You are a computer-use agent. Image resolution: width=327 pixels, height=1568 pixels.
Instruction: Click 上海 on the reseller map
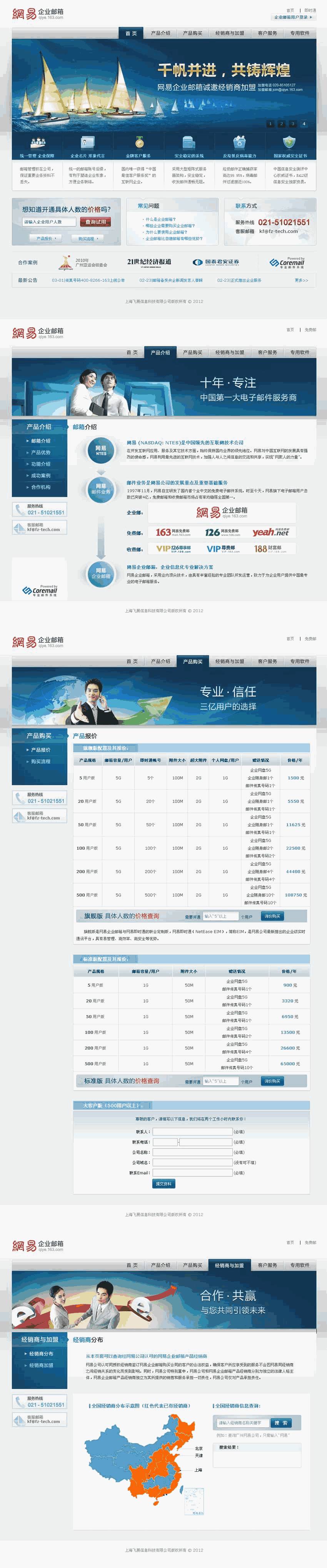[198, 1470]
